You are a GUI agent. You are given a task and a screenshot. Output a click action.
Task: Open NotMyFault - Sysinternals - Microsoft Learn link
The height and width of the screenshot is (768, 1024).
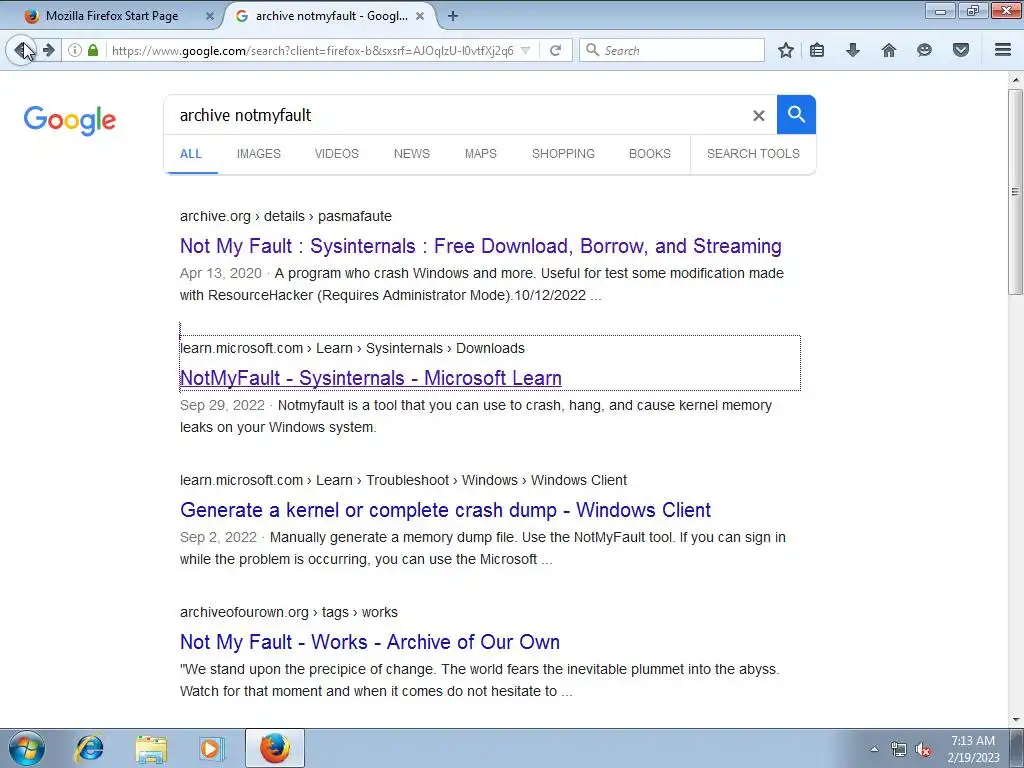pos(371,378)
